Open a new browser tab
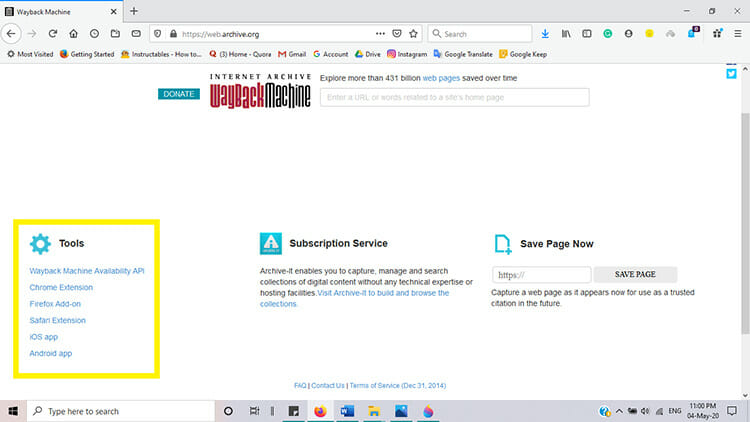Image resolution: width=750 pixels, height=422 pixels. click(134, 11)
